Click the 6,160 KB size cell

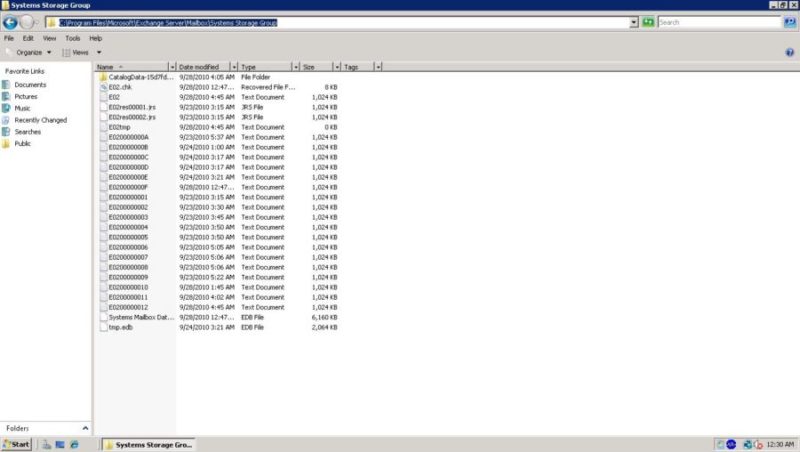324,317
